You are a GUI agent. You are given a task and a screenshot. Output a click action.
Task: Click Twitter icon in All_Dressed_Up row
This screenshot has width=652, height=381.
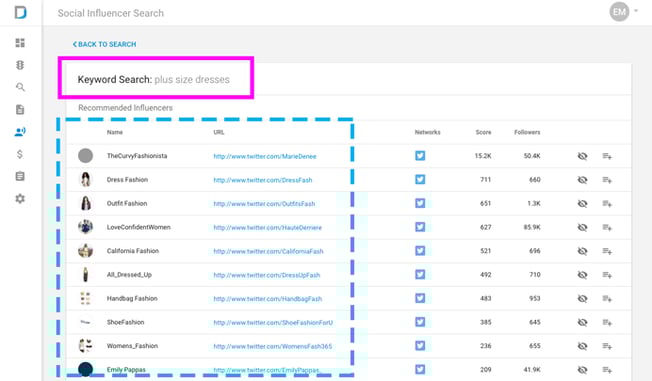[420, 274]
